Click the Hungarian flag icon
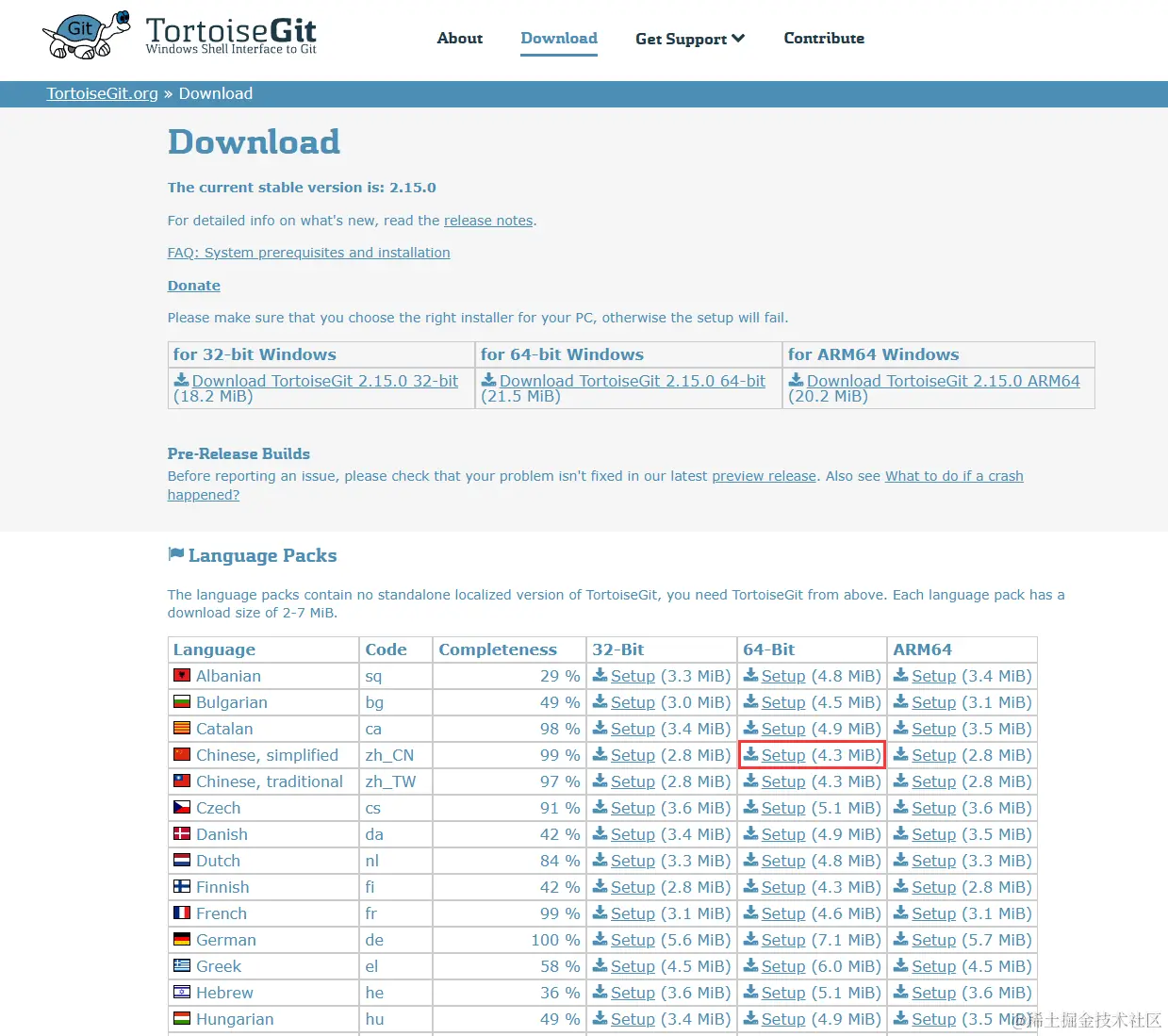The height and width of the screenshot is (1036, 1168). click(182, 1018)
